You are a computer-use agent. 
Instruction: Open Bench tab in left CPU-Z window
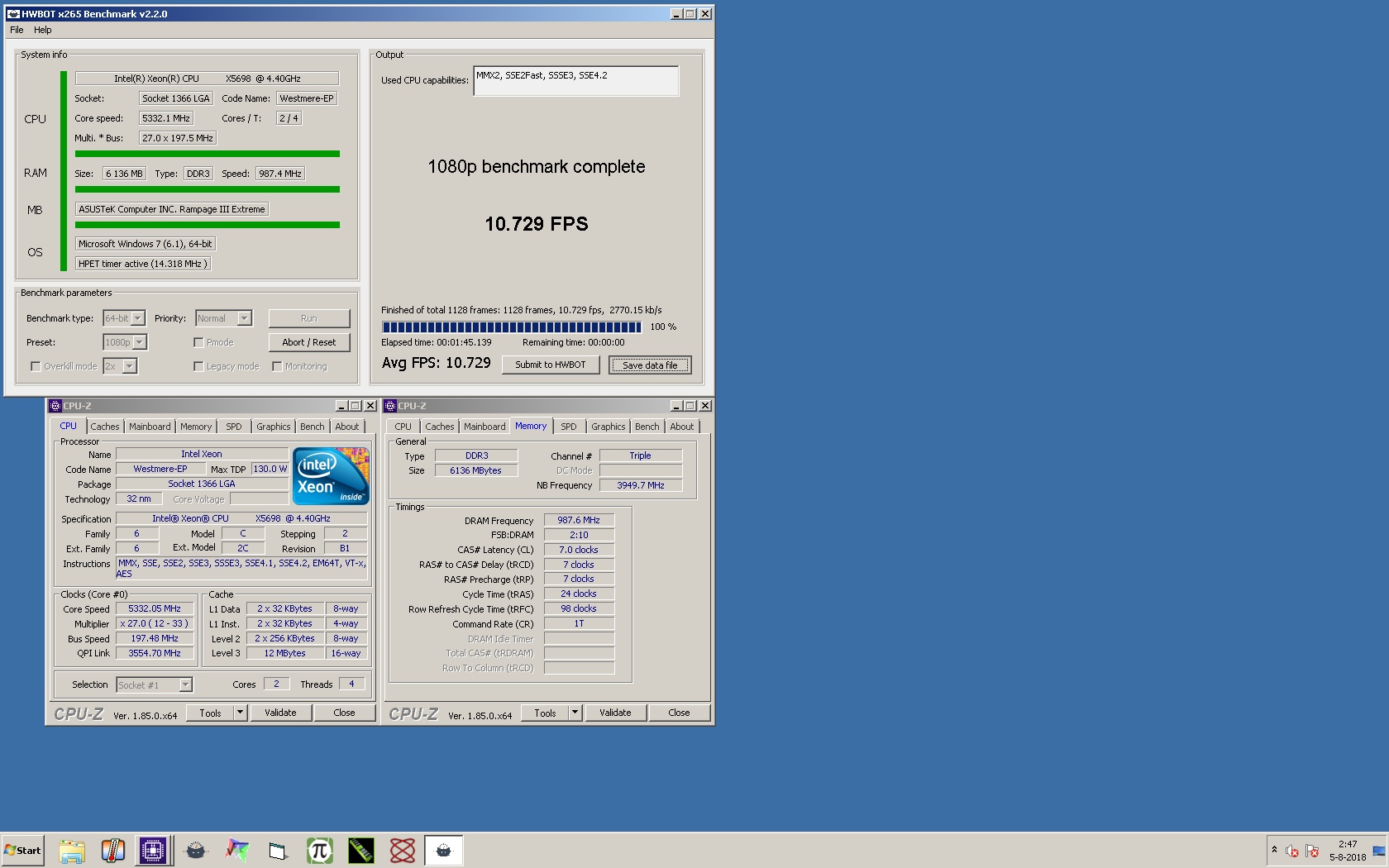pos(313,427)
